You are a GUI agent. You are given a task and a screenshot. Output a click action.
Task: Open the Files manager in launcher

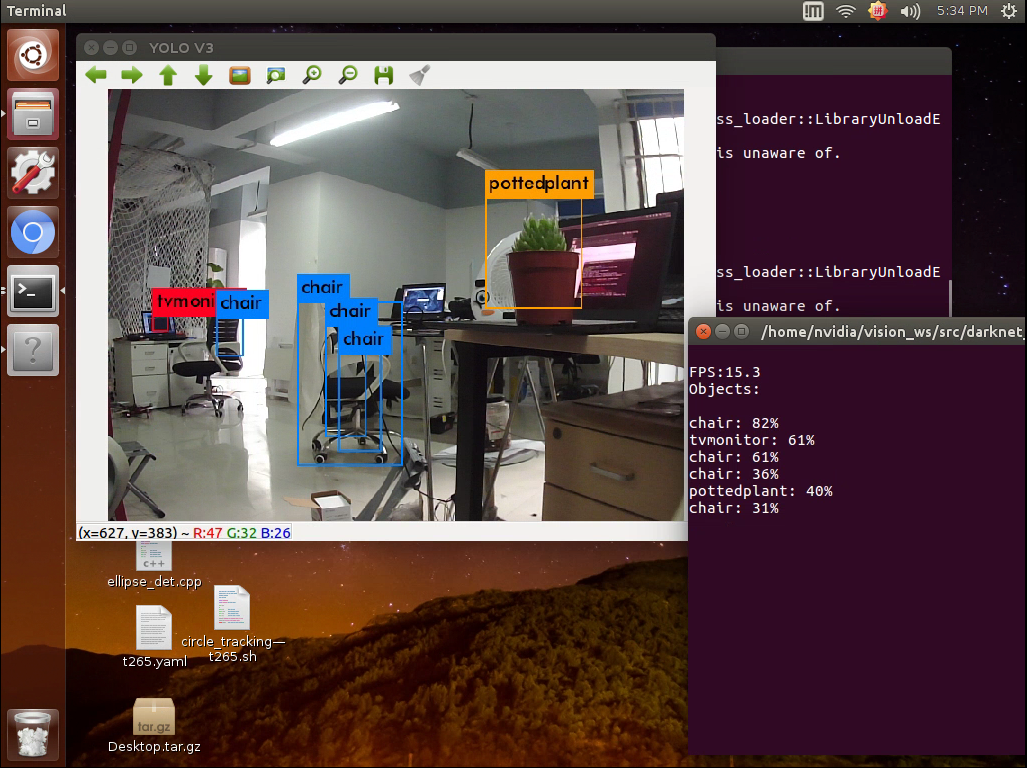(33, 114)
